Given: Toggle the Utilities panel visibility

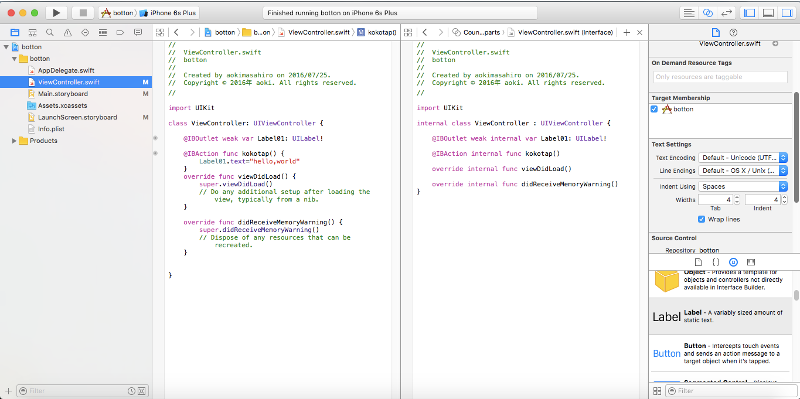Looking at the screenshot, I should coord(787,13).
